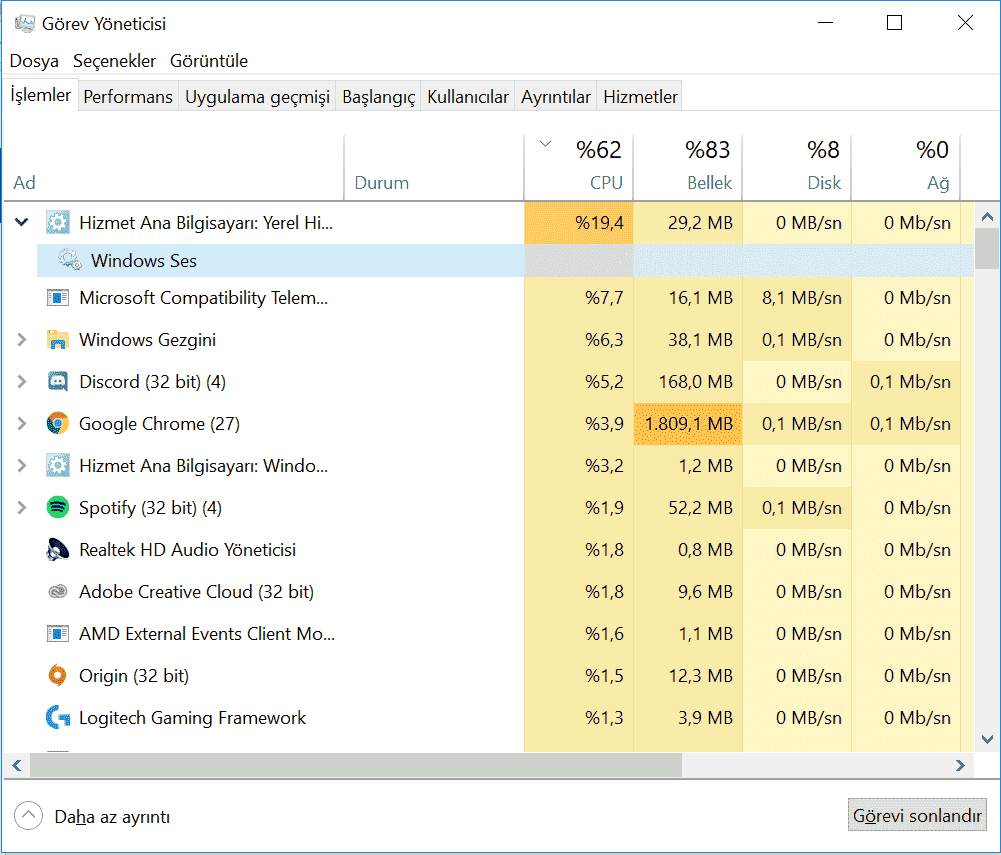
Task: Click the Windows Ses service icon
Action: pyautogui.click(x=70, y=260)
